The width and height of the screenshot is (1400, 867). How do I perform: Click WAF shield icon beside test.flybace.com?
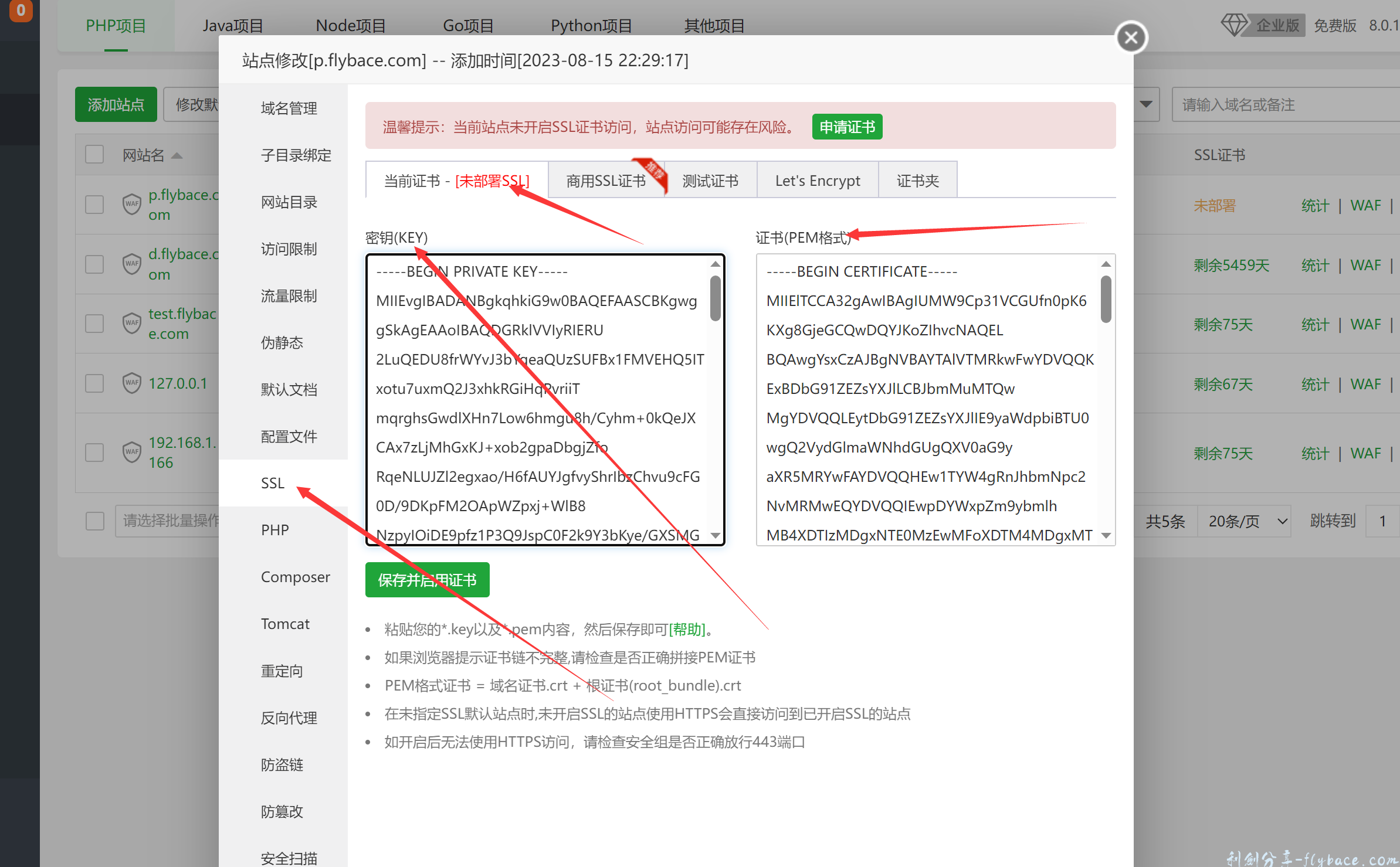click(x=132, y=324)
